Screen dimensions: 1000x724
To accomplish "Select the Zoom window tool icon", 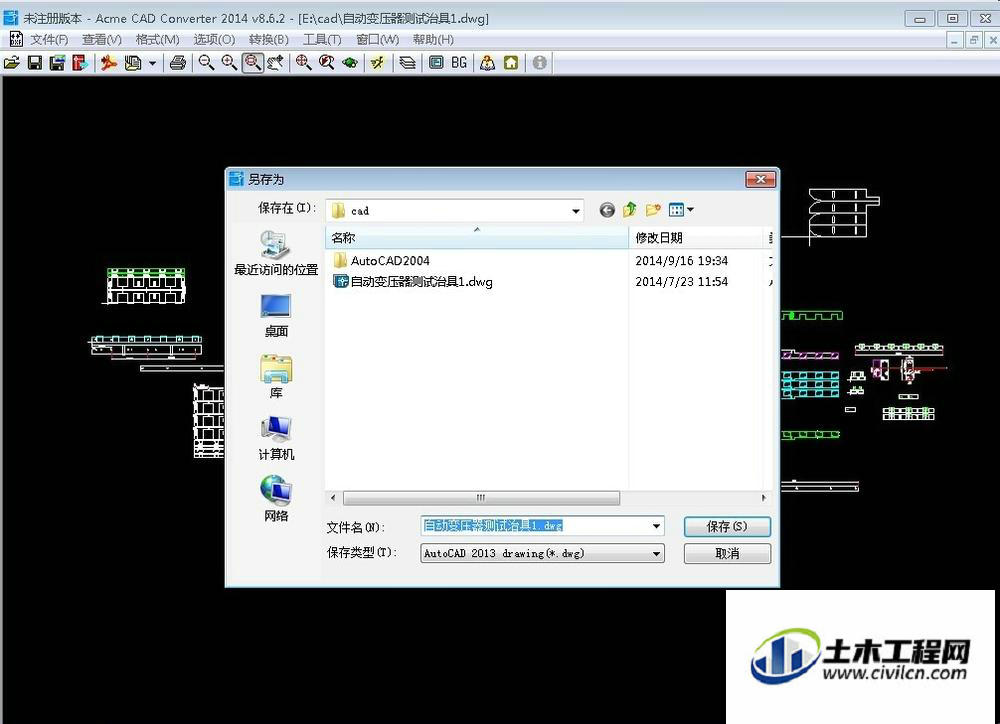I will 253,63.
